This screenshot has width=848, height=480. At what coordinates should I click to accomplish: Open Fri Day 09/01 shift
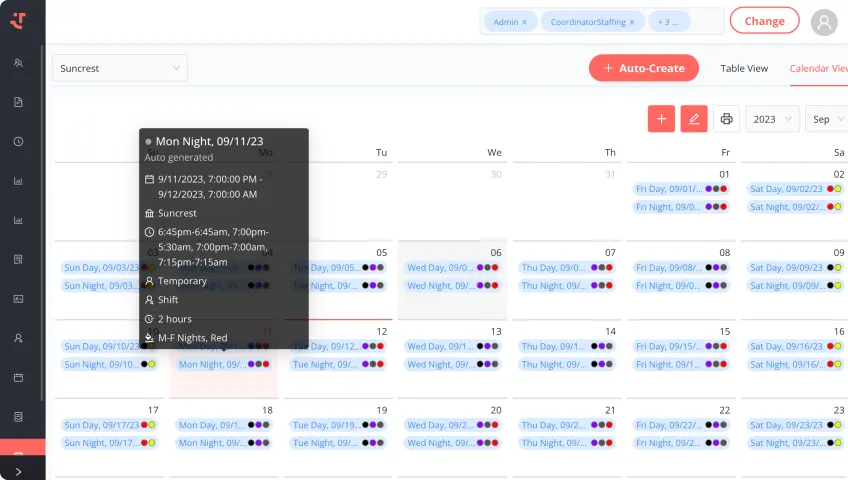pyautogui.click(x=681, y=189)
